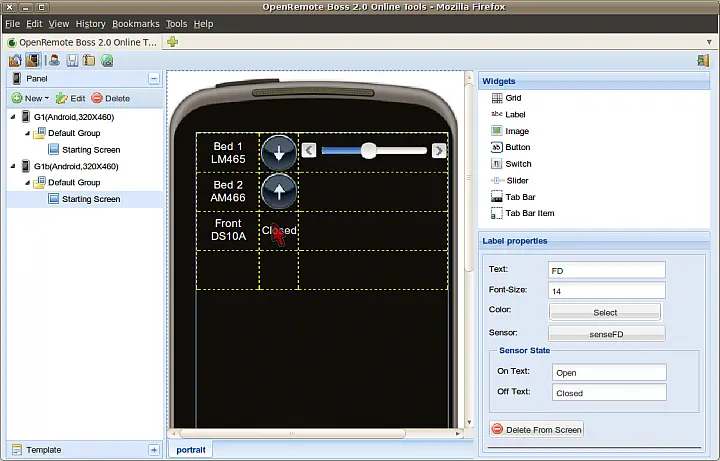720x461 pixels.
Task: Select the Slider widget
Action: [510, 180]
